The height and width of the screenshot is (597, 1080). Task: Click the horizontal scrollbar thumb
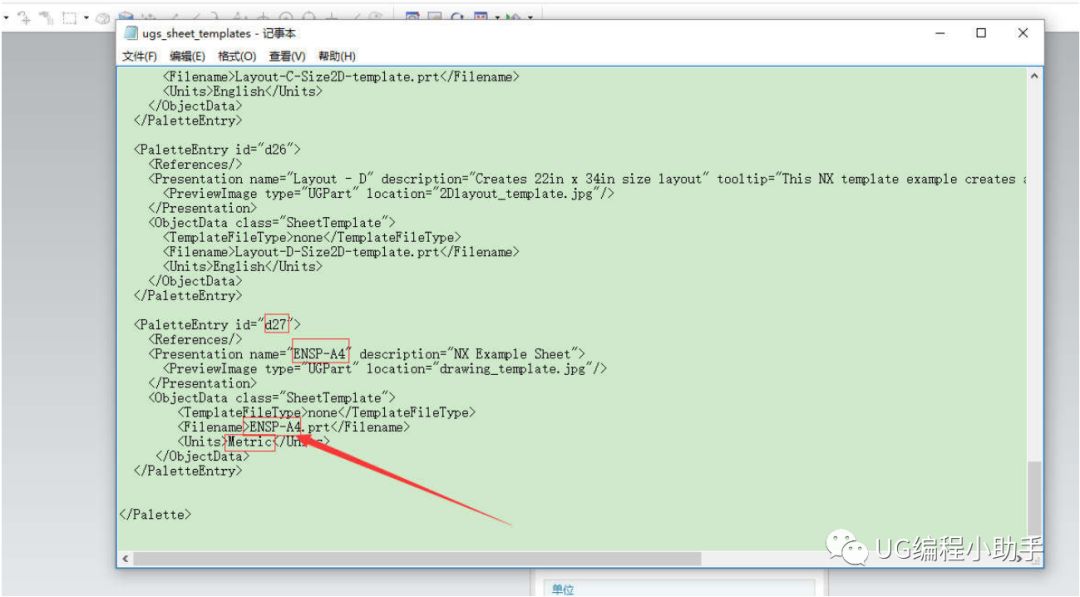point(417,558)
